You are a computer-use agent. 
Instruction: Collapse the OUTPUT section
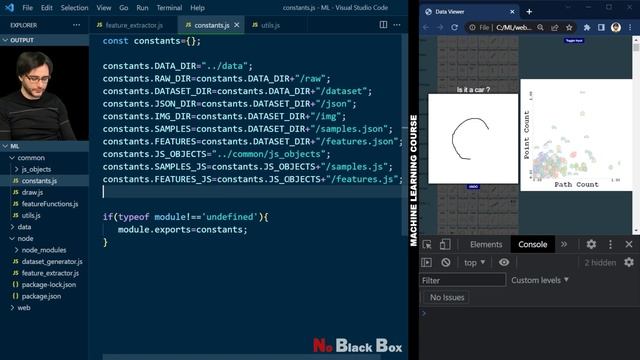[x=44, y=40]
